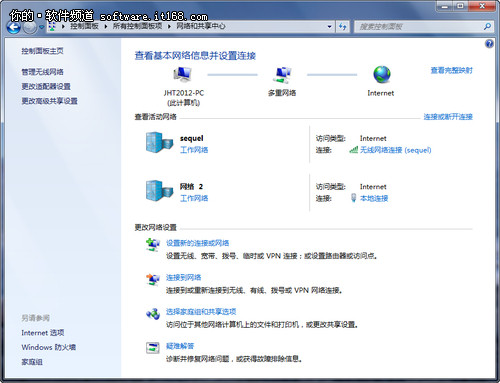Expand the arrow after 控制面板 breadcrumb
500x383 pixels.
click(106, 26)
